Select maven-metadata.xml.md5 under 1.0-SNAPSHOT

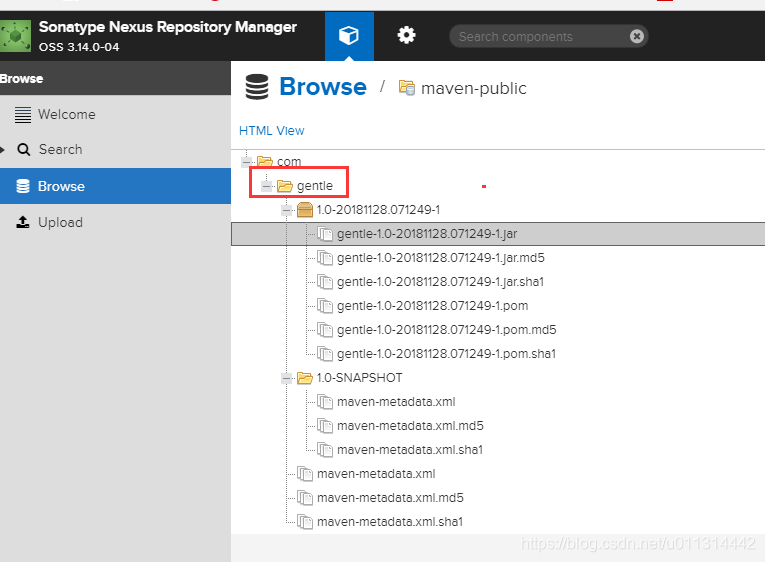410,426
